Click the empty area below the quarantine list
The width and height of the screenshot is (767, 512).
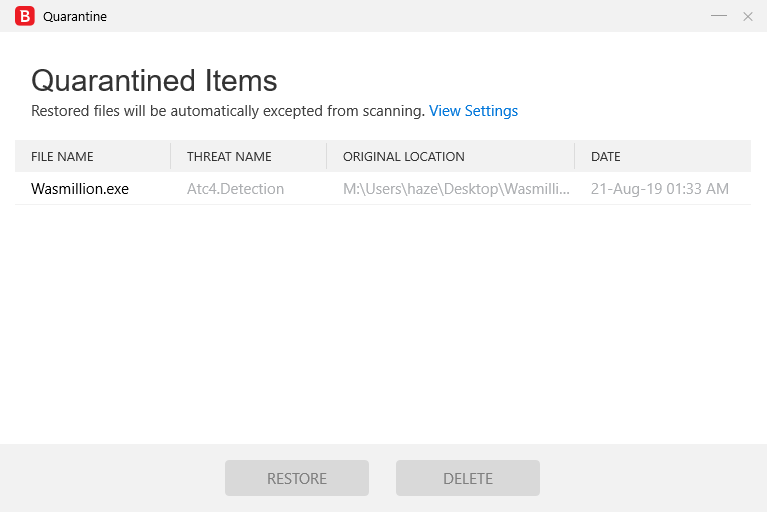tap(383, 320)
